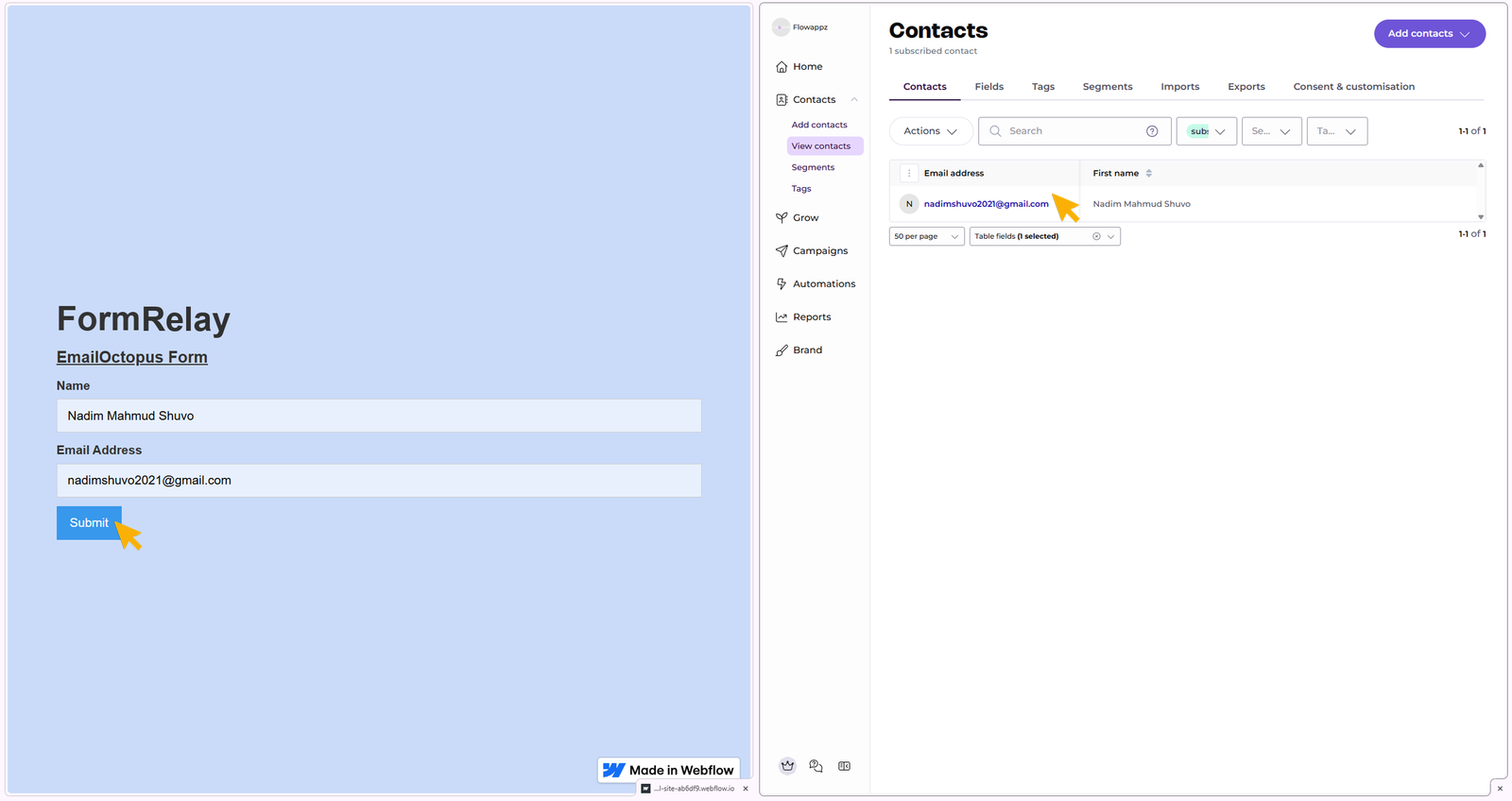Click the FormRelay heading

(x=144, y=319)
